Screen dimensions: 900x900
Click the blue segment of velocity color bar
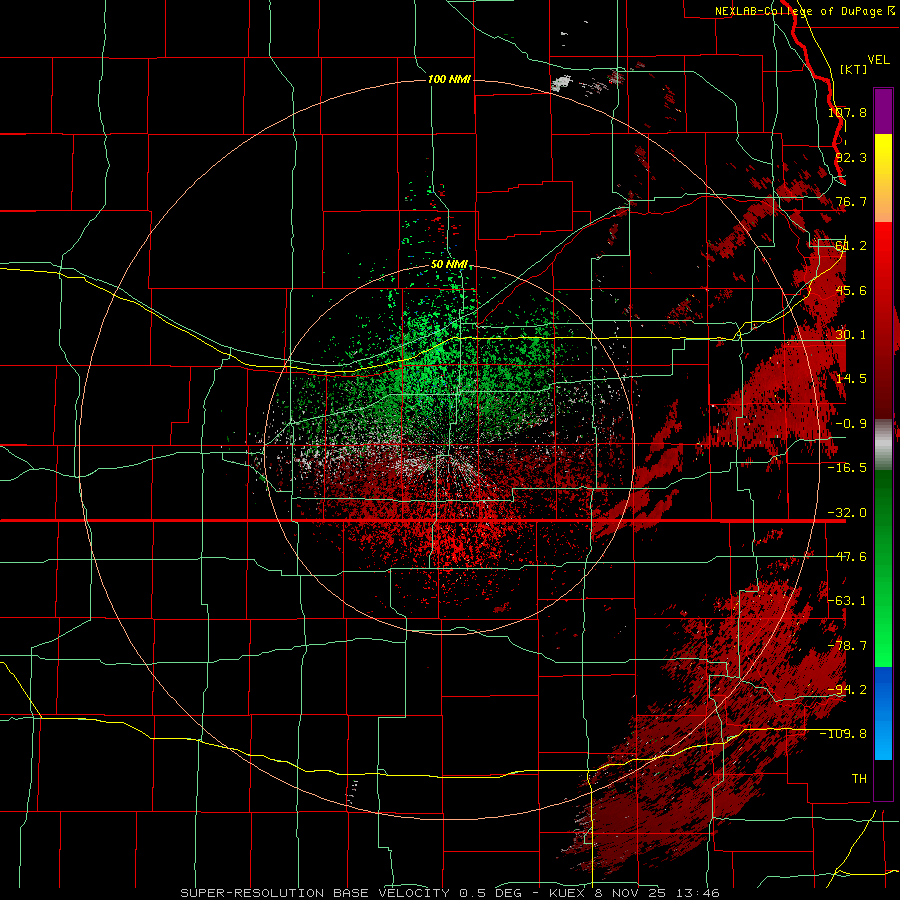[x=883, y=713]
